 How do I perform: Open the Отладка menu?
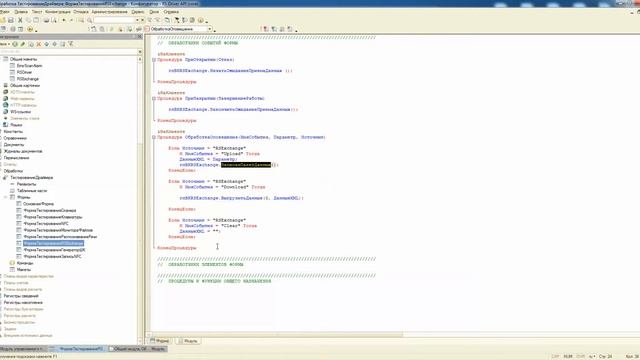(81, 12)
